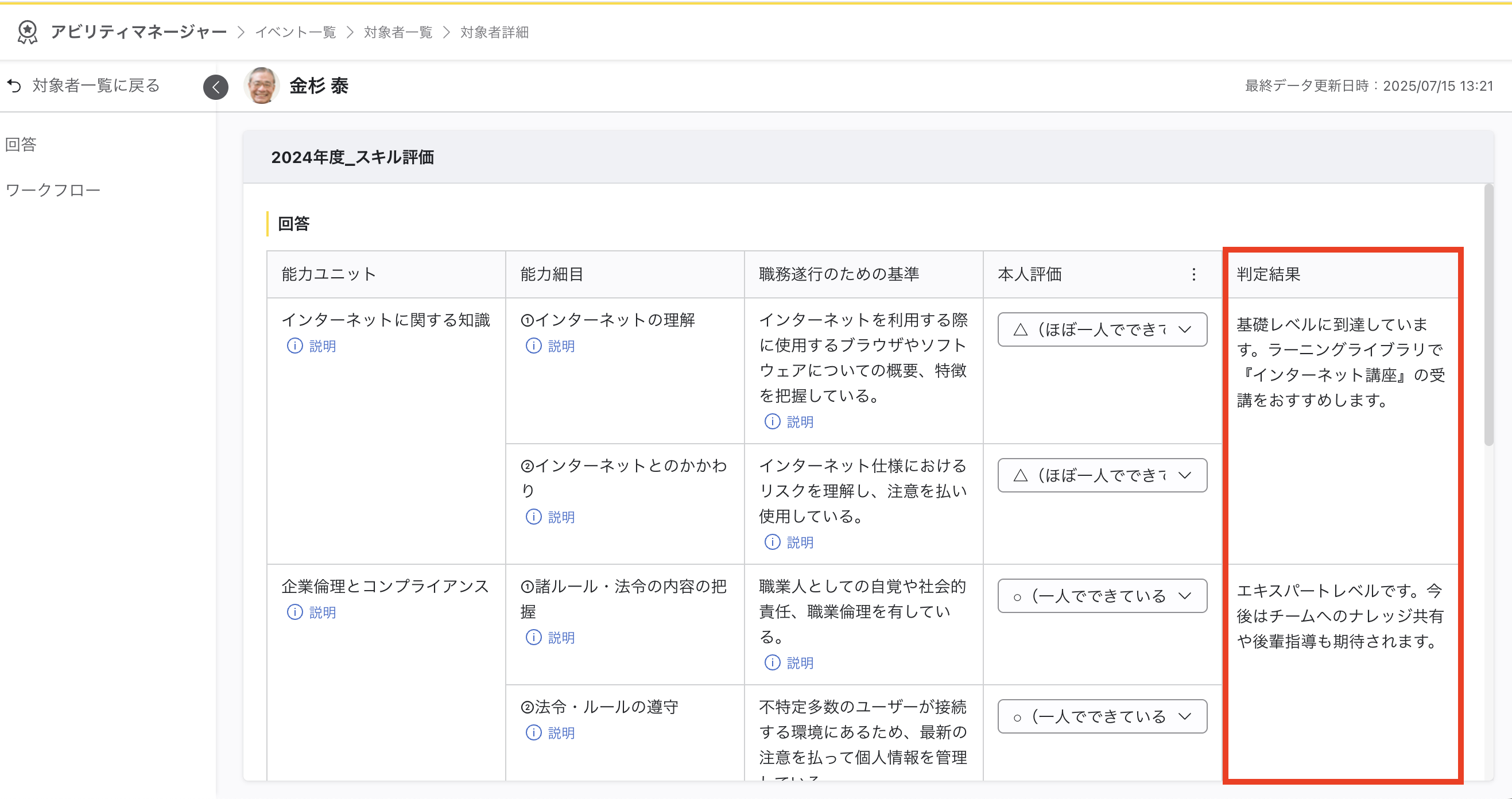The image size is (1512, 799).
Task: Click the Ability Manager badge logo icon
Action: coord(27,32)
